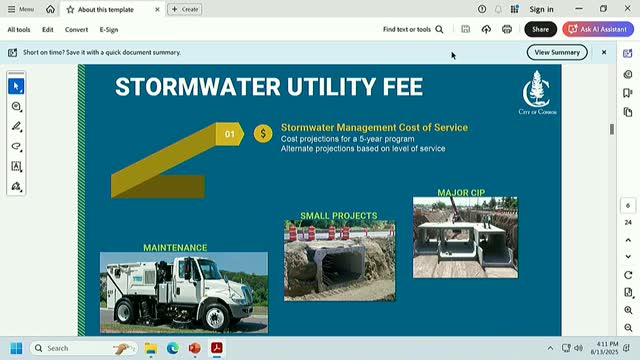Open PowerPoint from taskbar

pyautogui.click(x=195, y=348)
